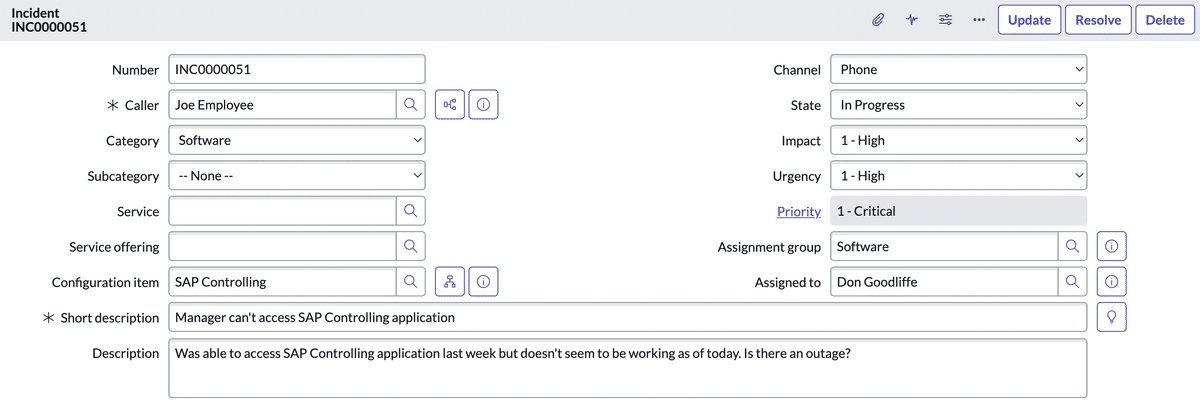
Task: Show related records icon beside Caller
Action: (450, 105)
